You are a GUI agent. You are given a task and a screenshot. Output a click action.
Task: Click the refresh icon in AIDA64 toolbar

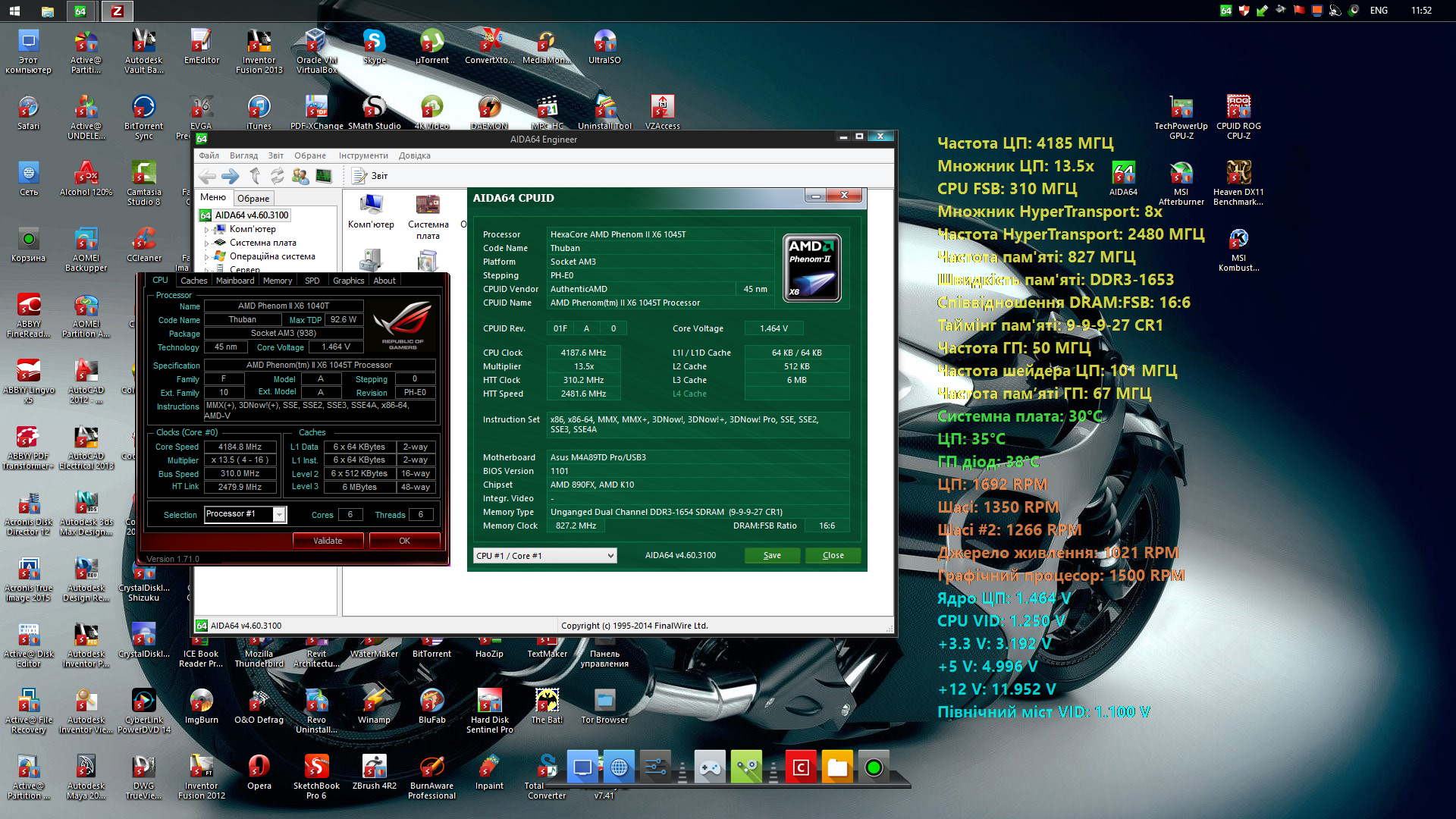click(278, 176)
